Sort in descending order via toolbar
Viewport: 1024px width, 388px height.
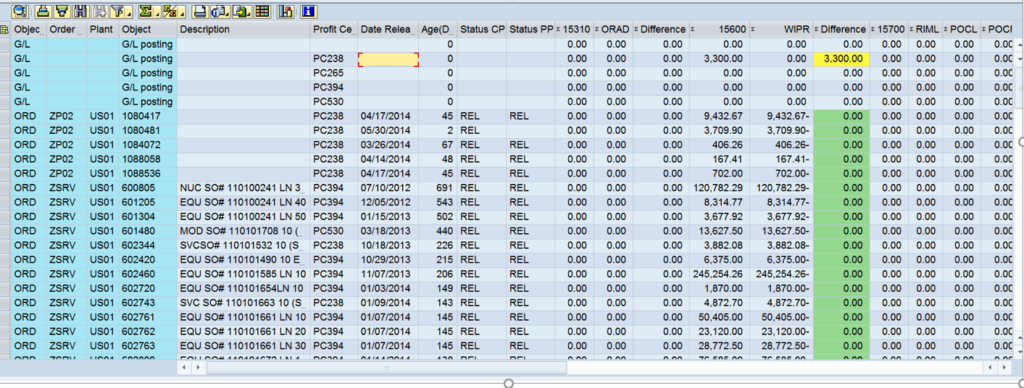[62, 11]
